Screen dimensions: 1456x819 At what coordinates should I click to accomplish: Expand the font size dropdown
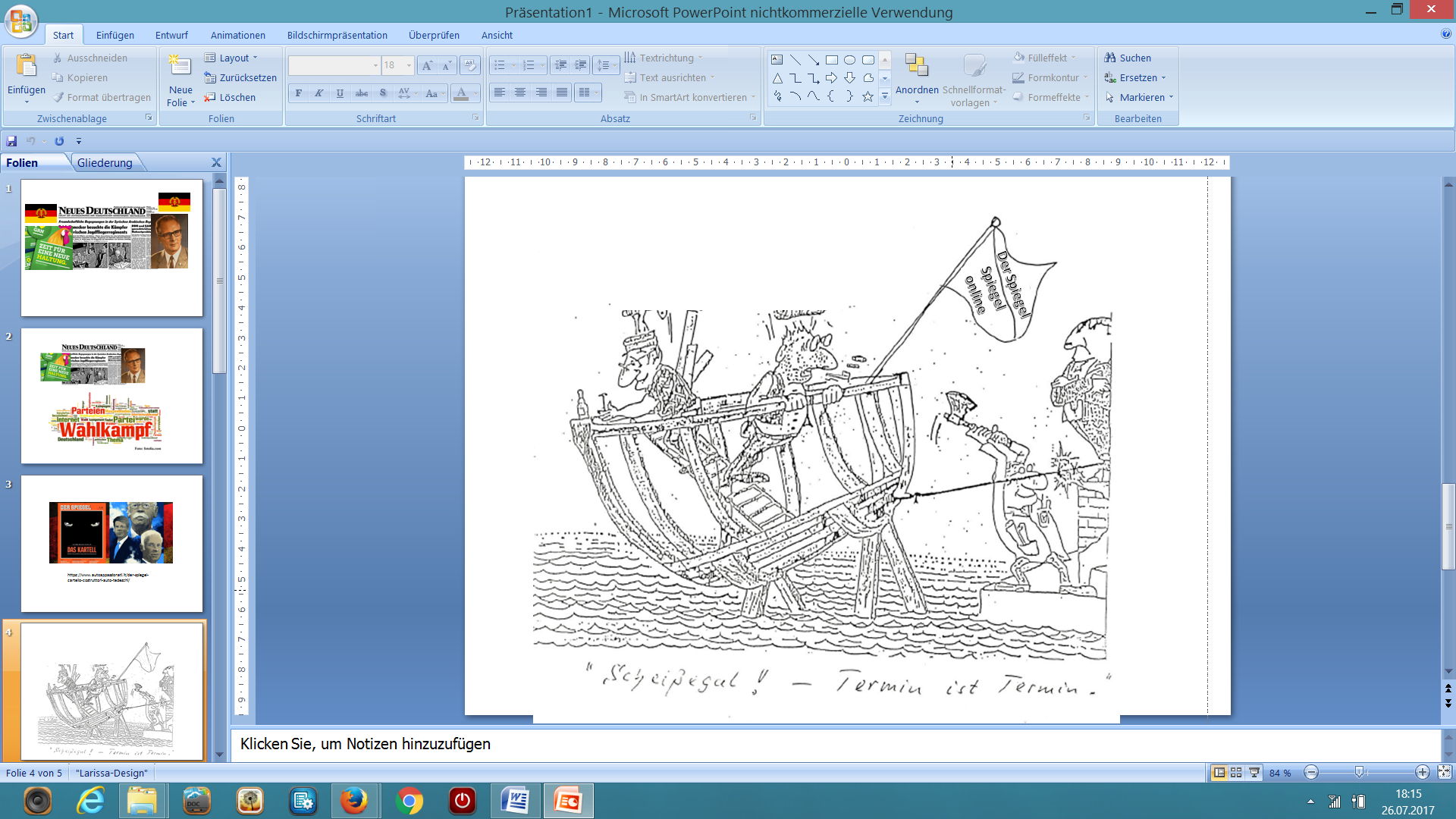(409, 65)
